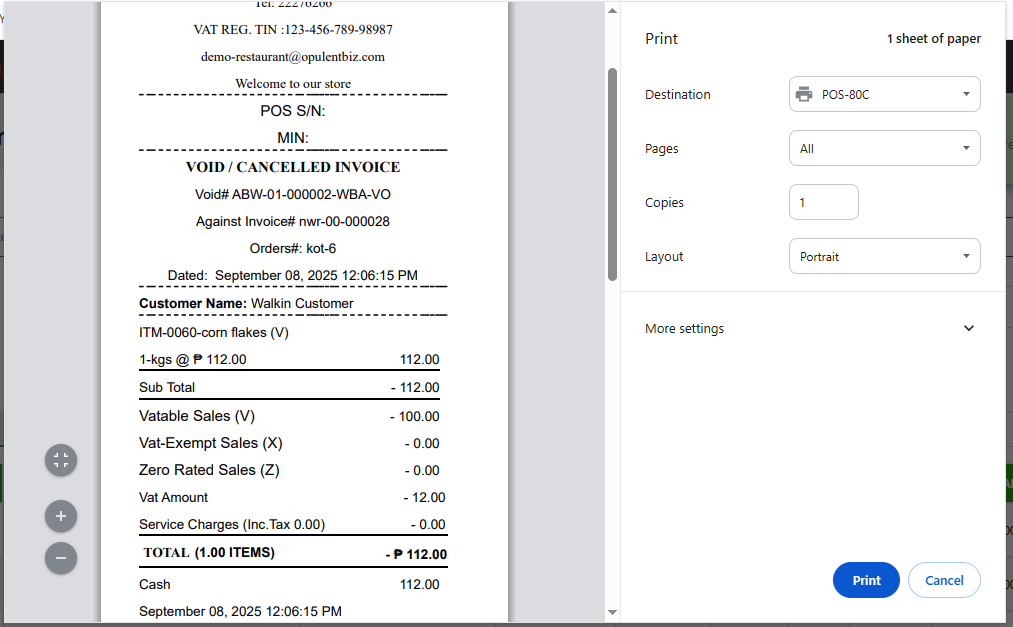Zoom out the print preview
Image resolution: width=1013 pixels, height=627 pixels.
click(x=61, y=559)
